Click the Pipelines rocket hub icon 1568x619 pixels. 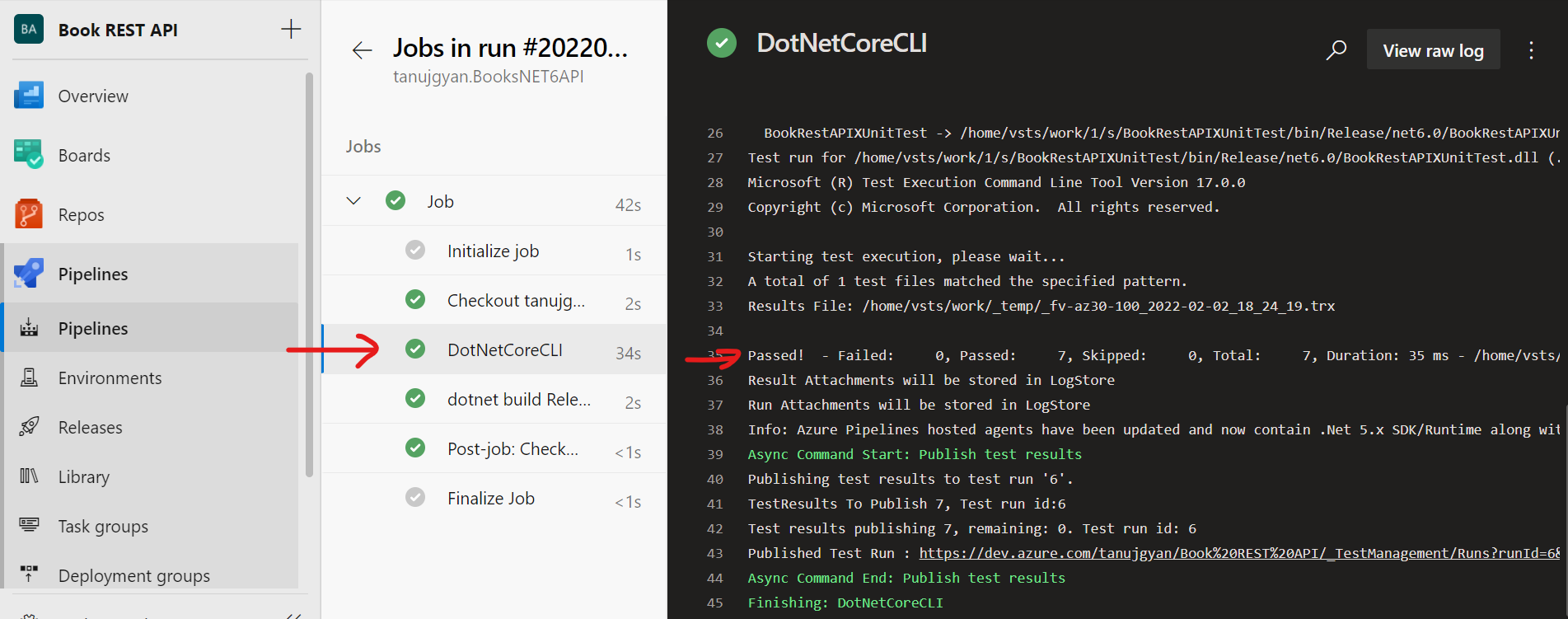click(x=29, y=274)
